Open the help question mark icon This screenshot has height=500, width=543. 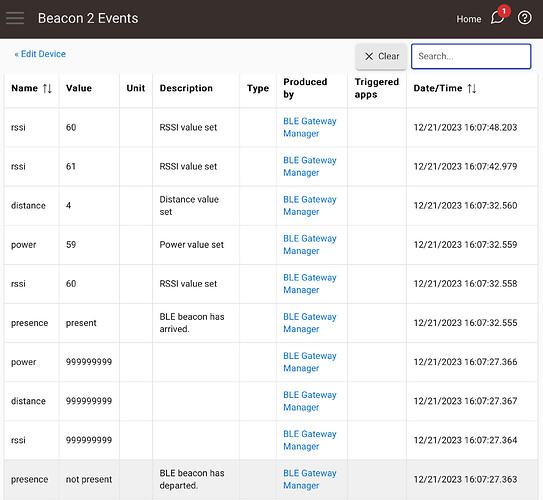(524, 18)
